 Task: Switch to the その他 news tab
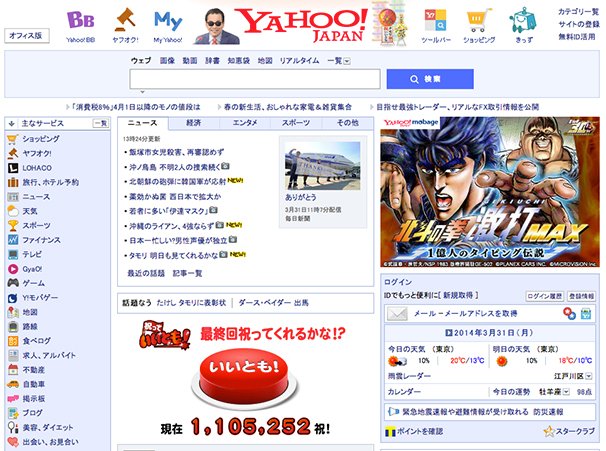(347, 123)
